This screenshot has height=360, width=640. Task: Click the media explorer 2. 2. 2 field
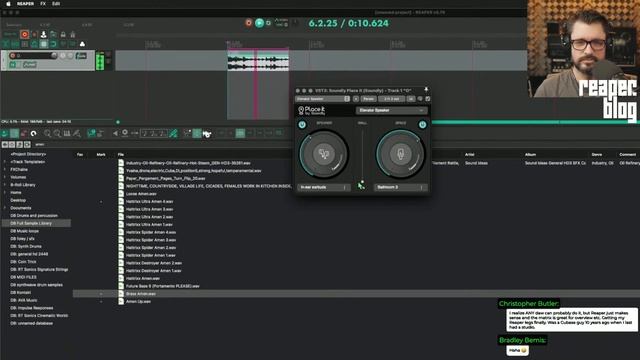[153, 133]
